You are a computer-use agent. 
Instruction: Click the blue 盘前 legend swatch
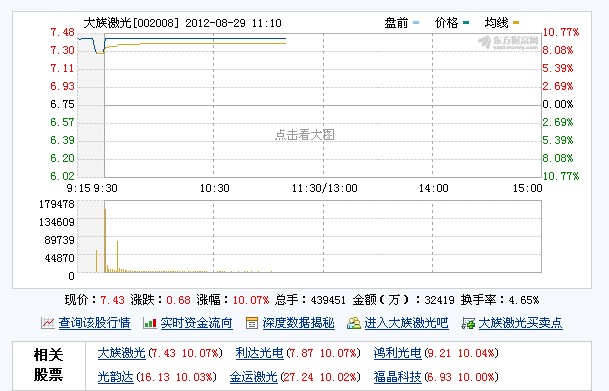(x=416, y=23)
